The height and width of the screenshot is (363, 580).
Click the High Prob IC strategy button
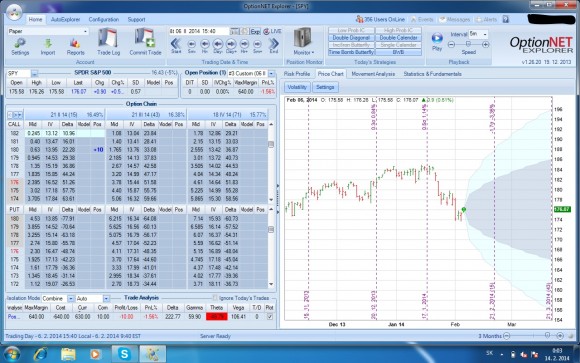[x=398, y=30]
